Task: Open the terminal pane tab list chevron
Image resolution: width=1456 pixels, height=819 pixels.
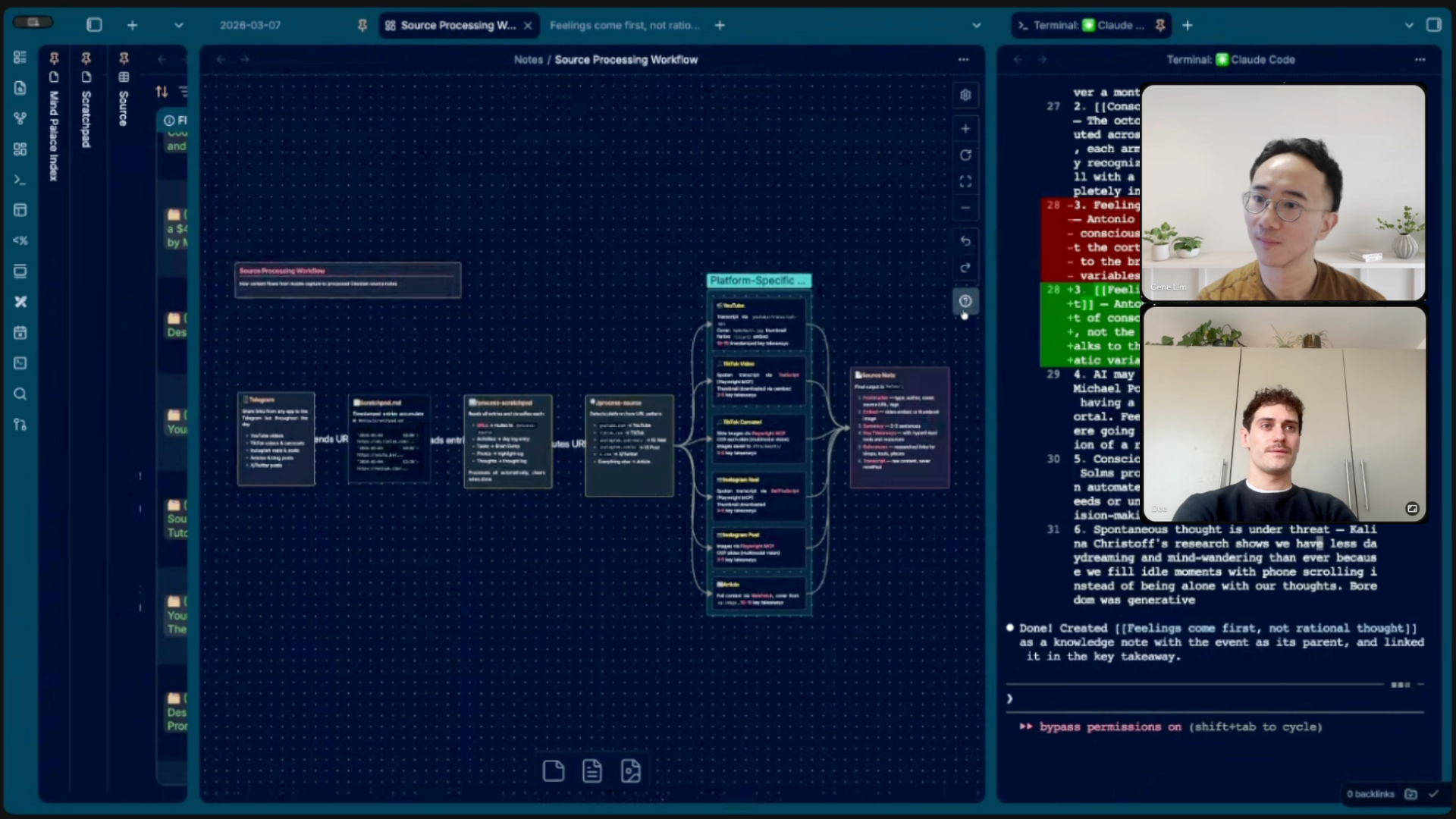Action: point(1409,25)
